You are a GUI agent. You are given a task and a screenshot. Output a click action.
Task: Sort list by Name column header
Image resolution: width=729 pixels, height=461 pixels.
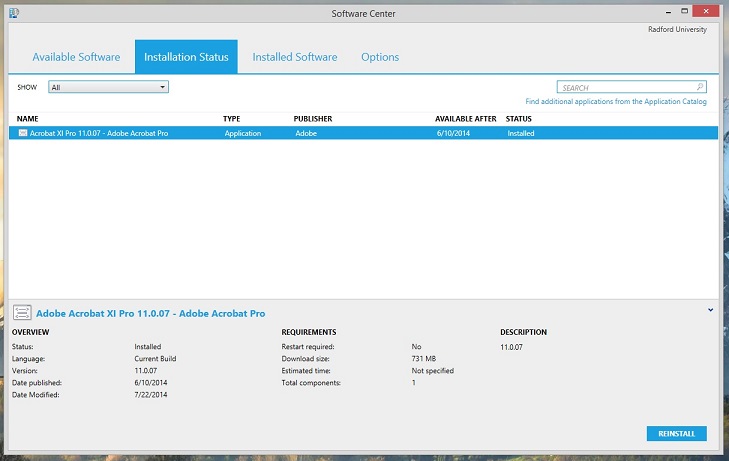pyautogui.click(x=27, y=119)
